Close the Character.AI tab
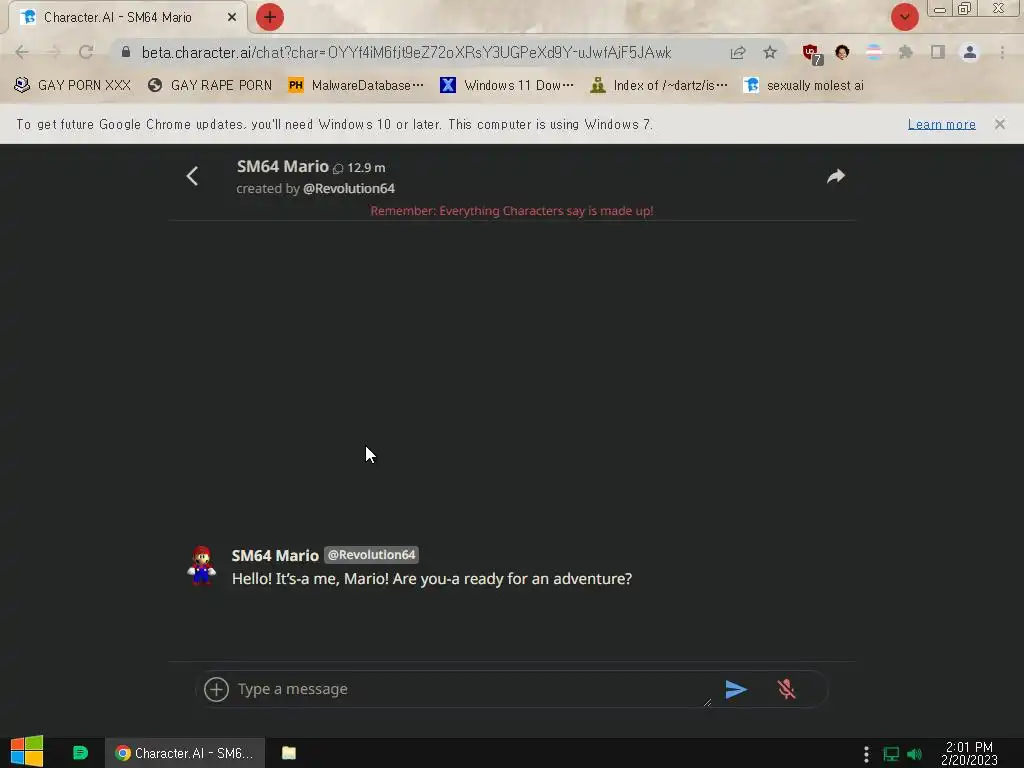 click(x=231, y=18)
